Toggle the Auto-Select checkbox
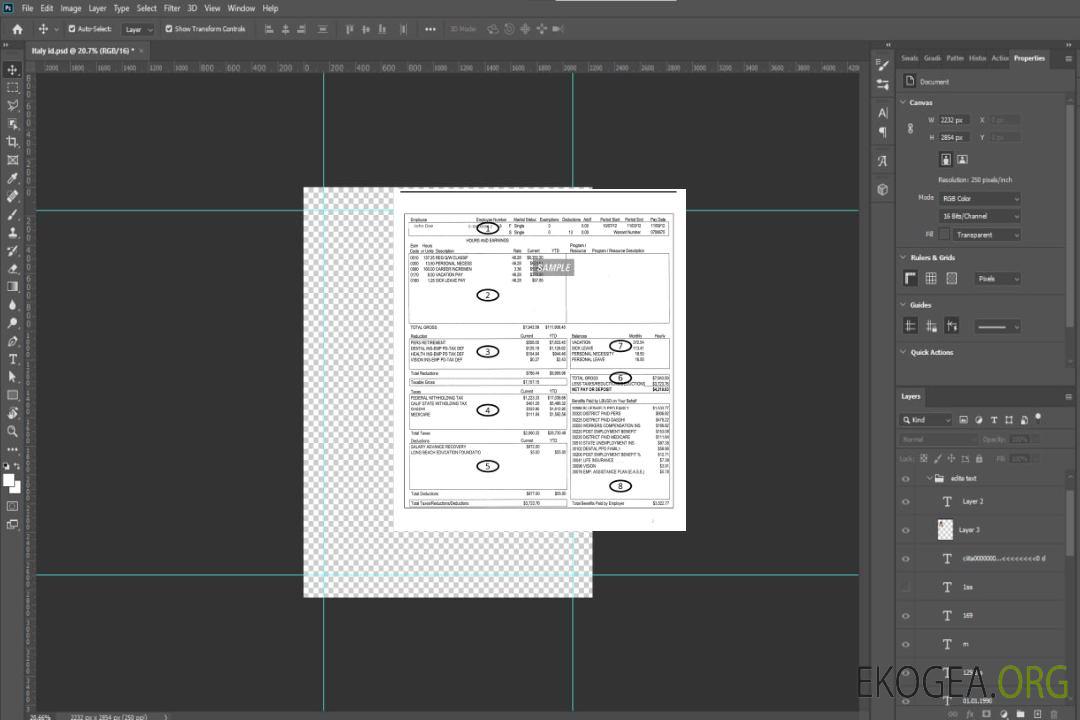Image resolution: width=1080 pixels, height=720 pixels. click(x=72, y=29)
